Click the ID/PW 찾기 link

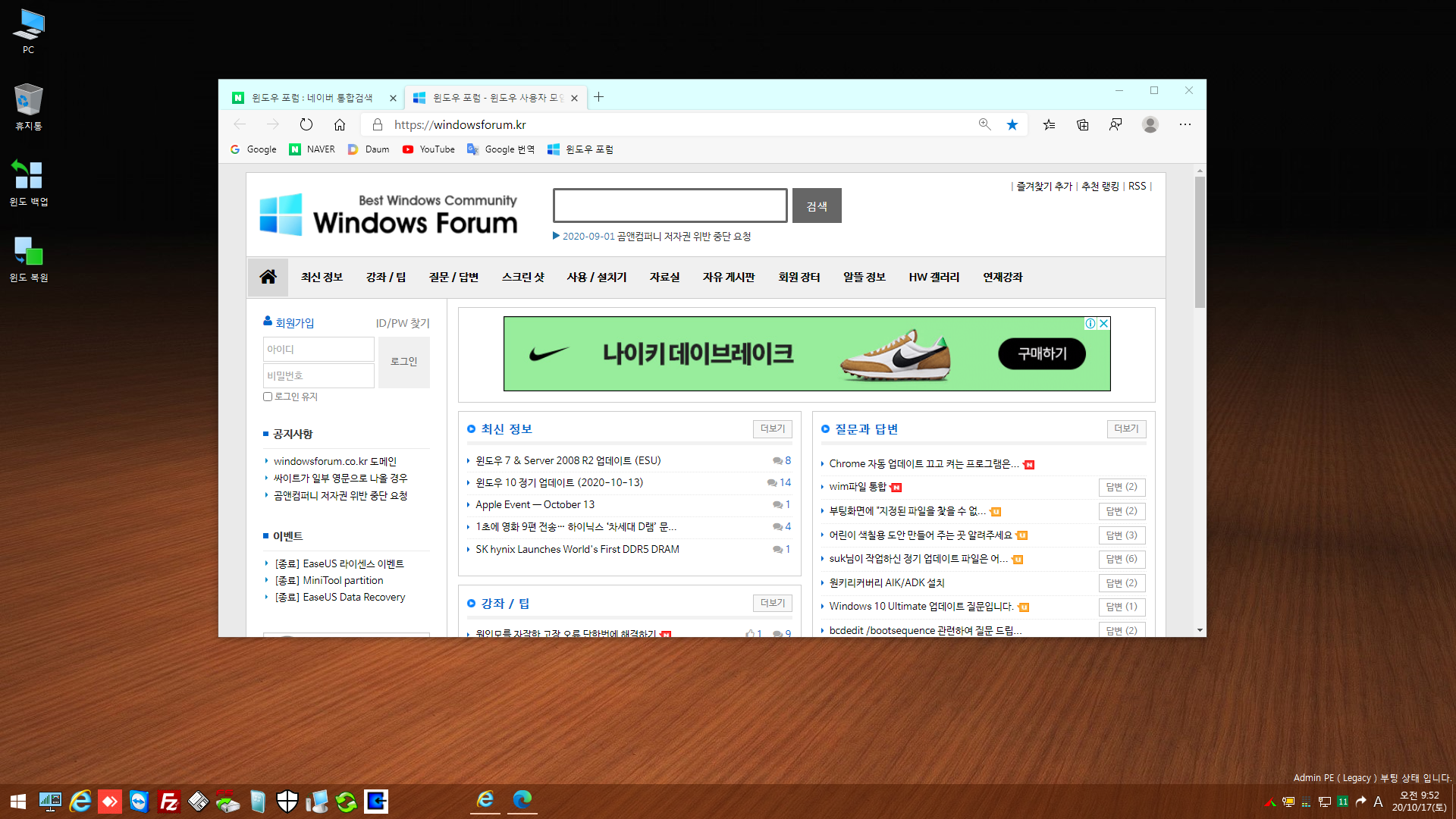tap(403, 323)
